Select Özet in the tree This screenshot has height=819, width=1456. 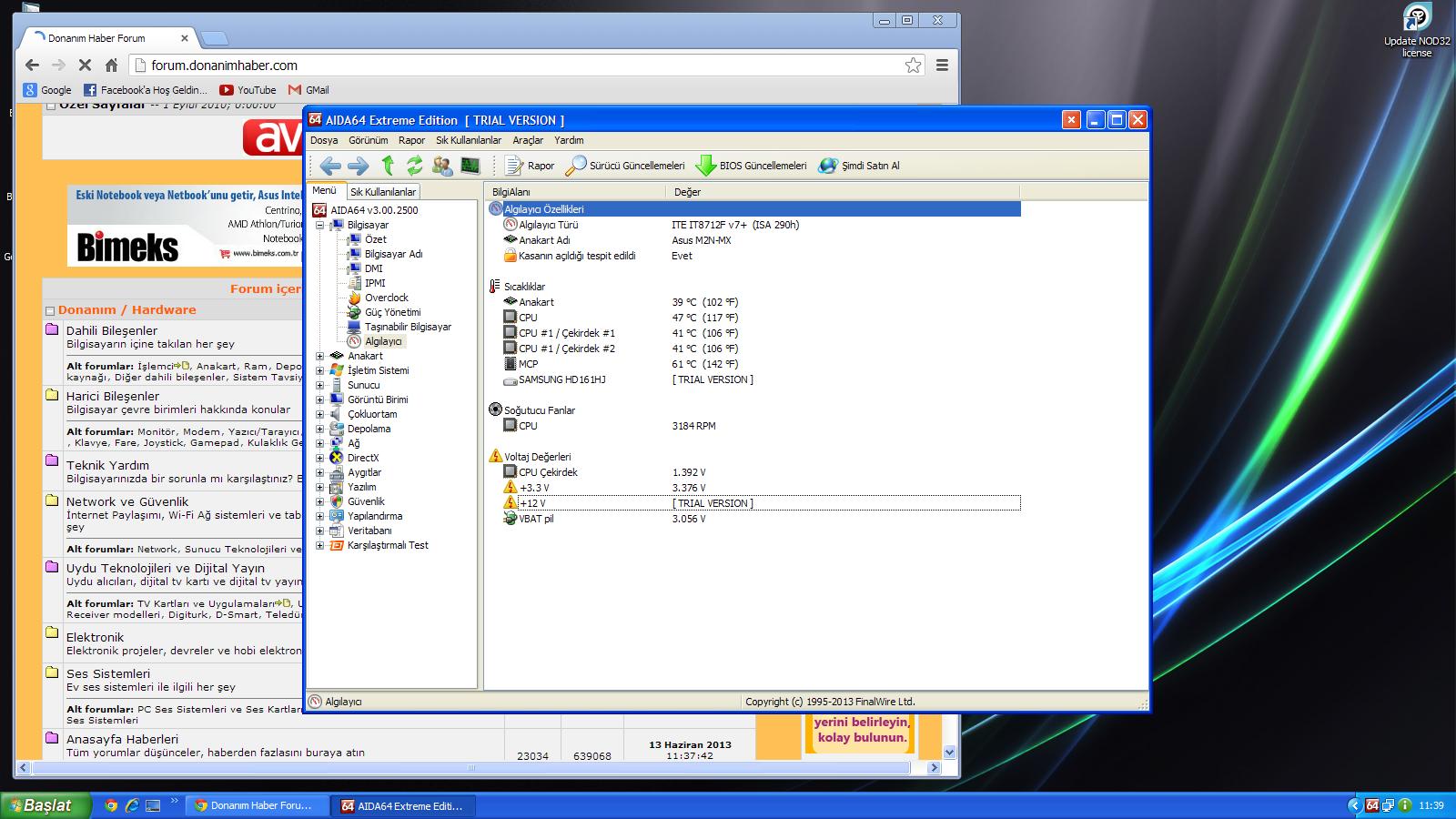375,239
